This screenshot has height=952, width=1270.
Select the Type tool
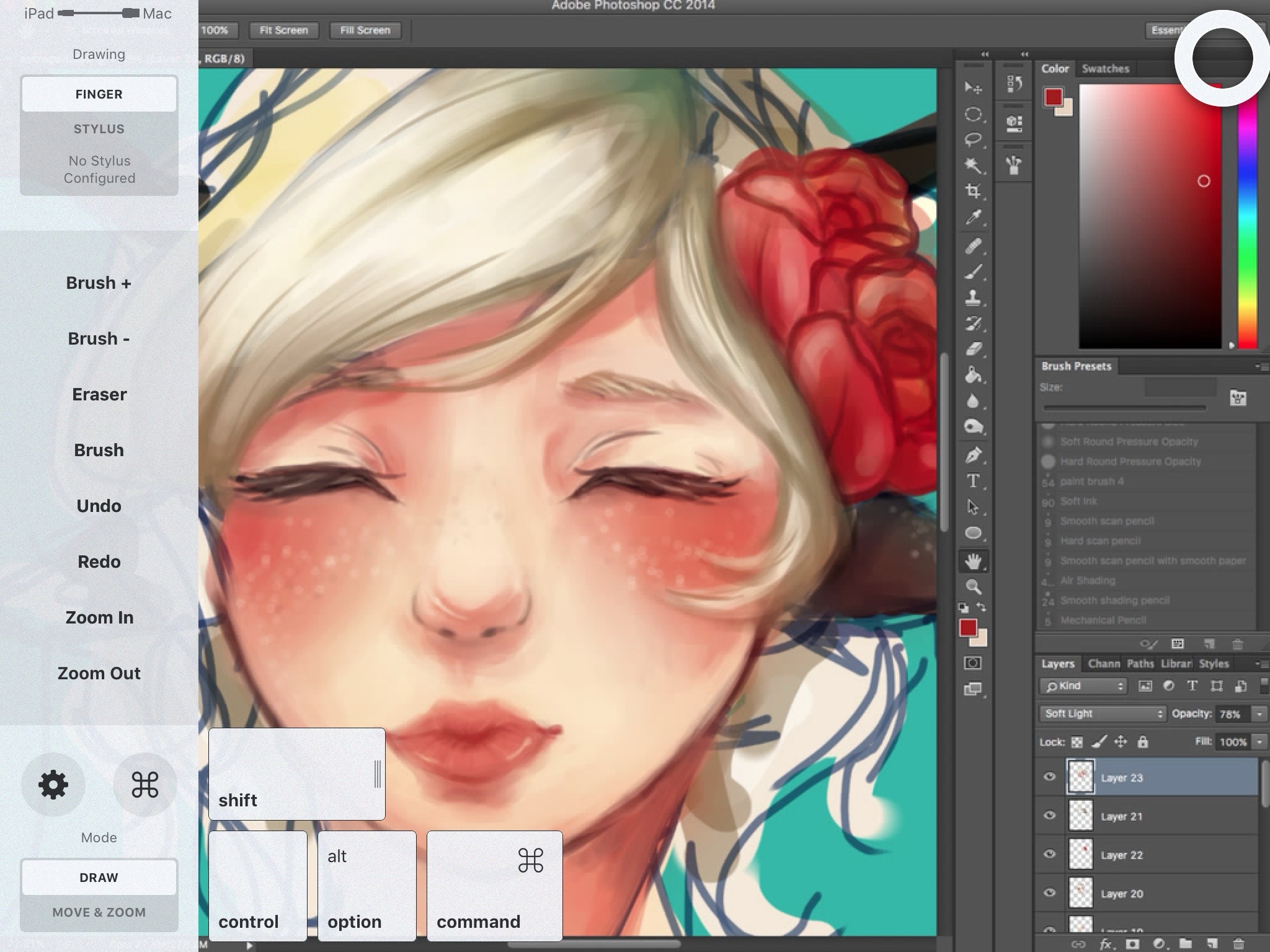(x=972, y=481)
